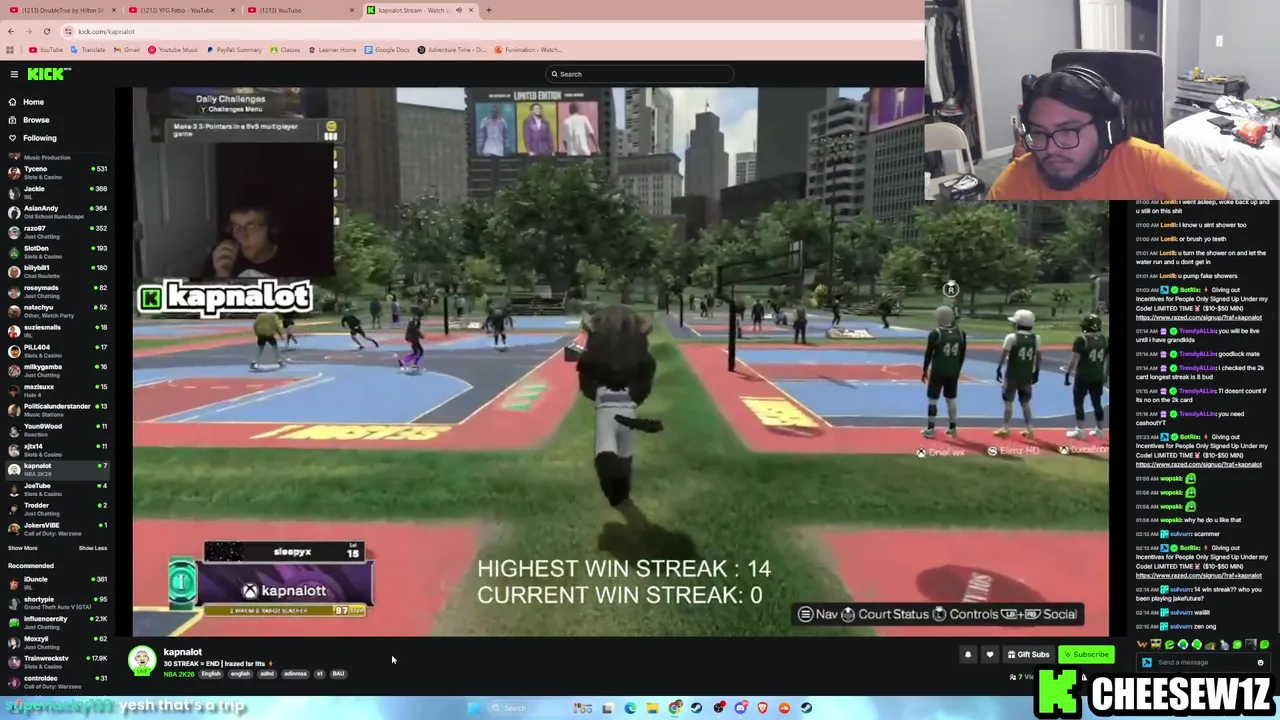Click the Kick logo
Screen dimensions: 1280x720
pyautogui.click(x=48, y=74)
